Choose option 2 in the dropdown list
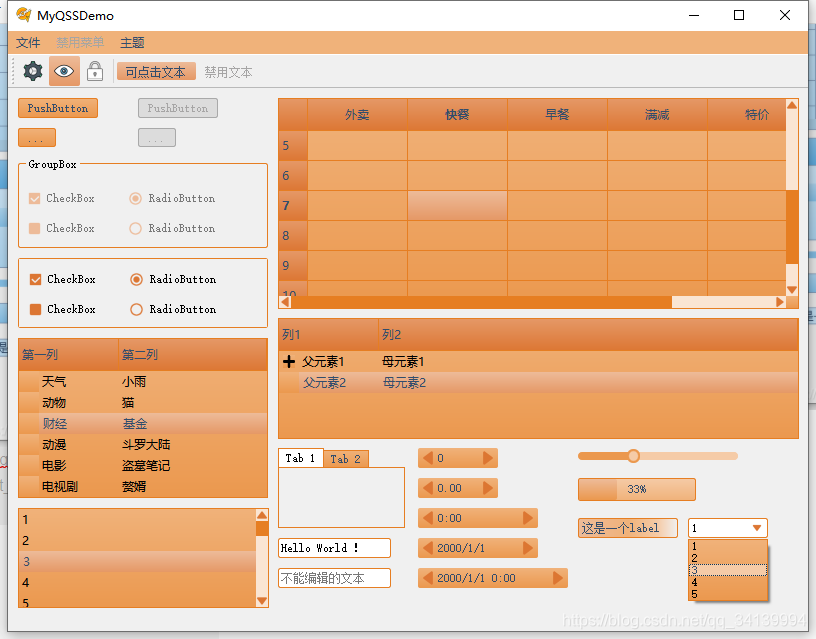Screen dimensions: 816x639 (x=728, y=558)
